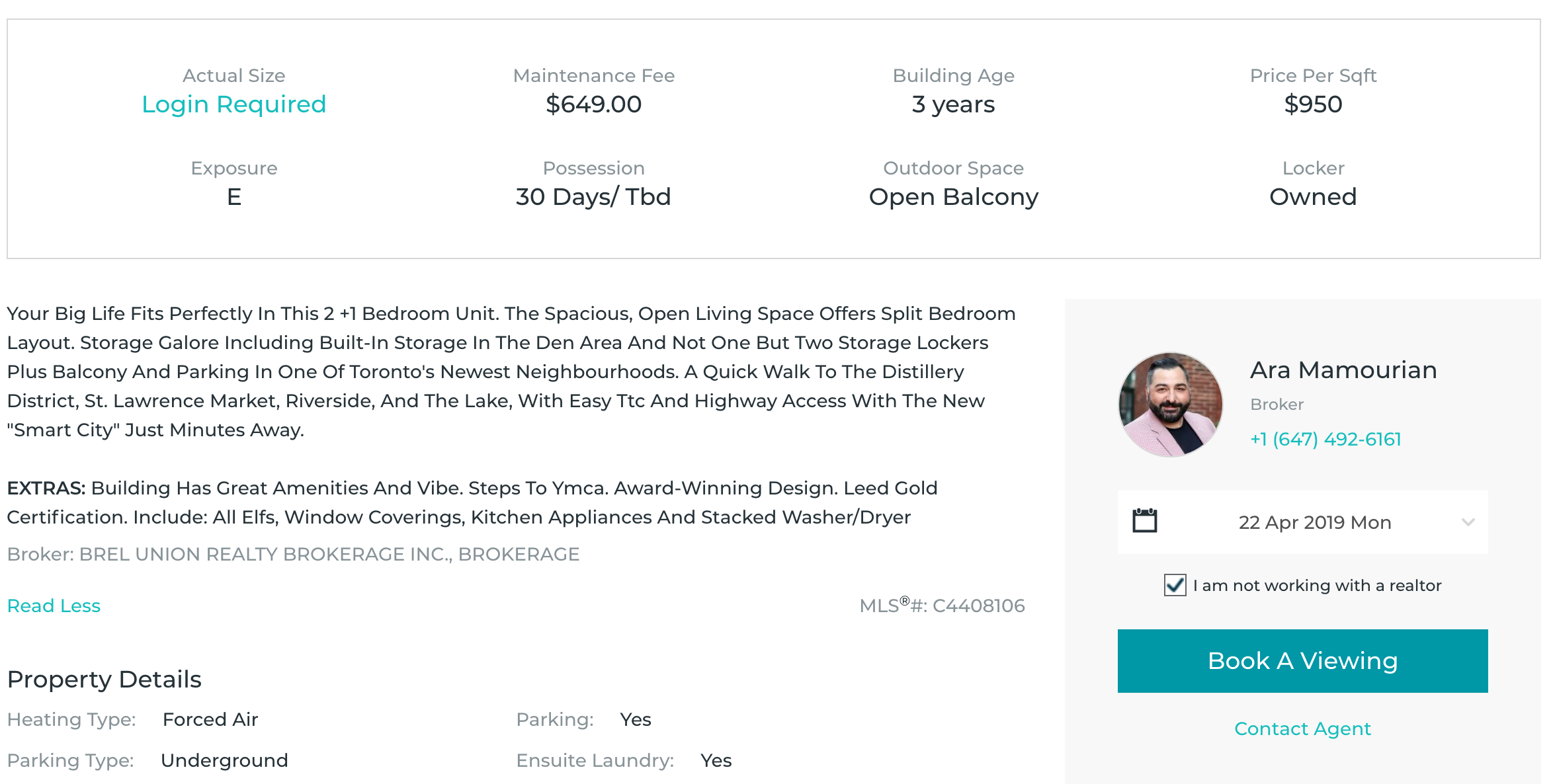This screenshot has width=1553, height=784.
Task: Click the Open Balcony outdoor space value
Action: 953,197
